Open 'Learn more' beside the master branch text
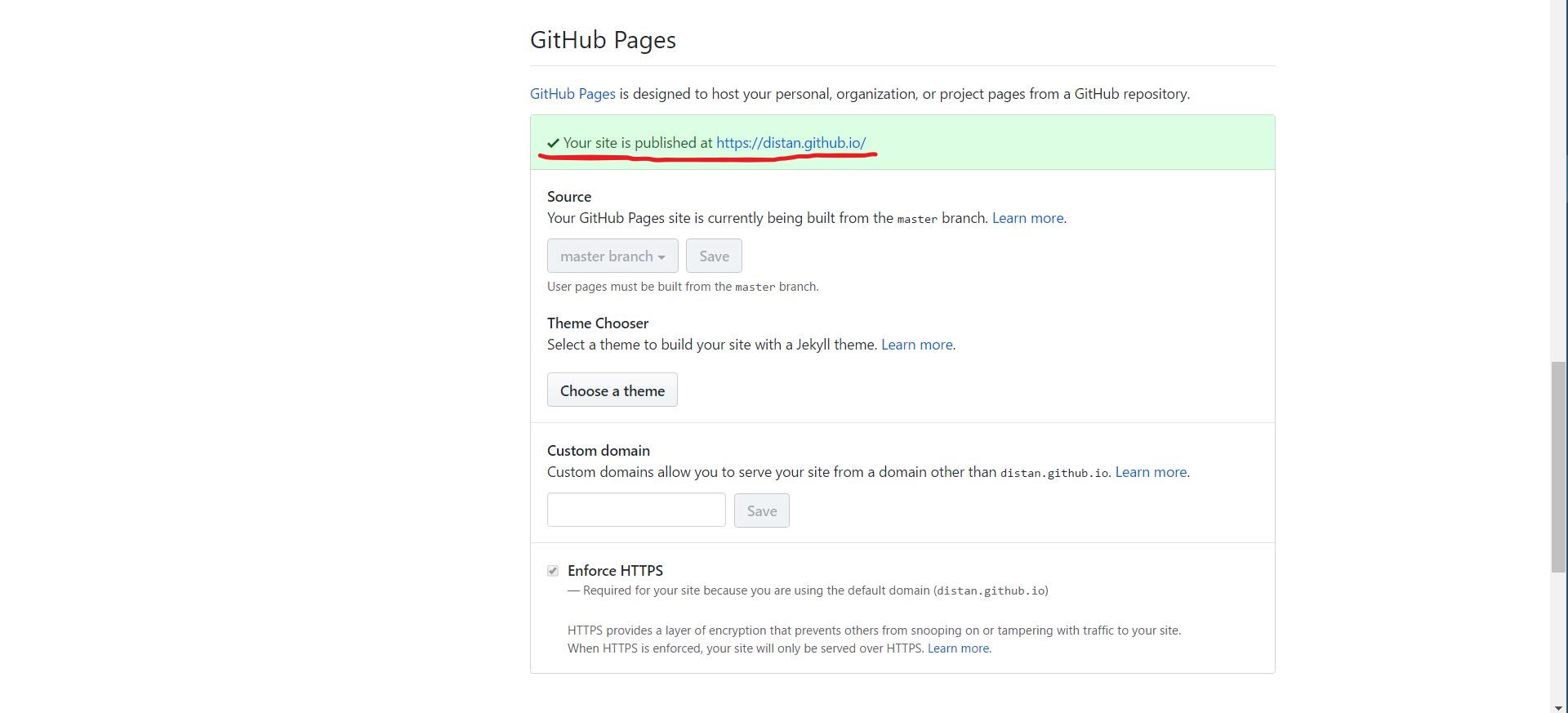 (1027, 218)
